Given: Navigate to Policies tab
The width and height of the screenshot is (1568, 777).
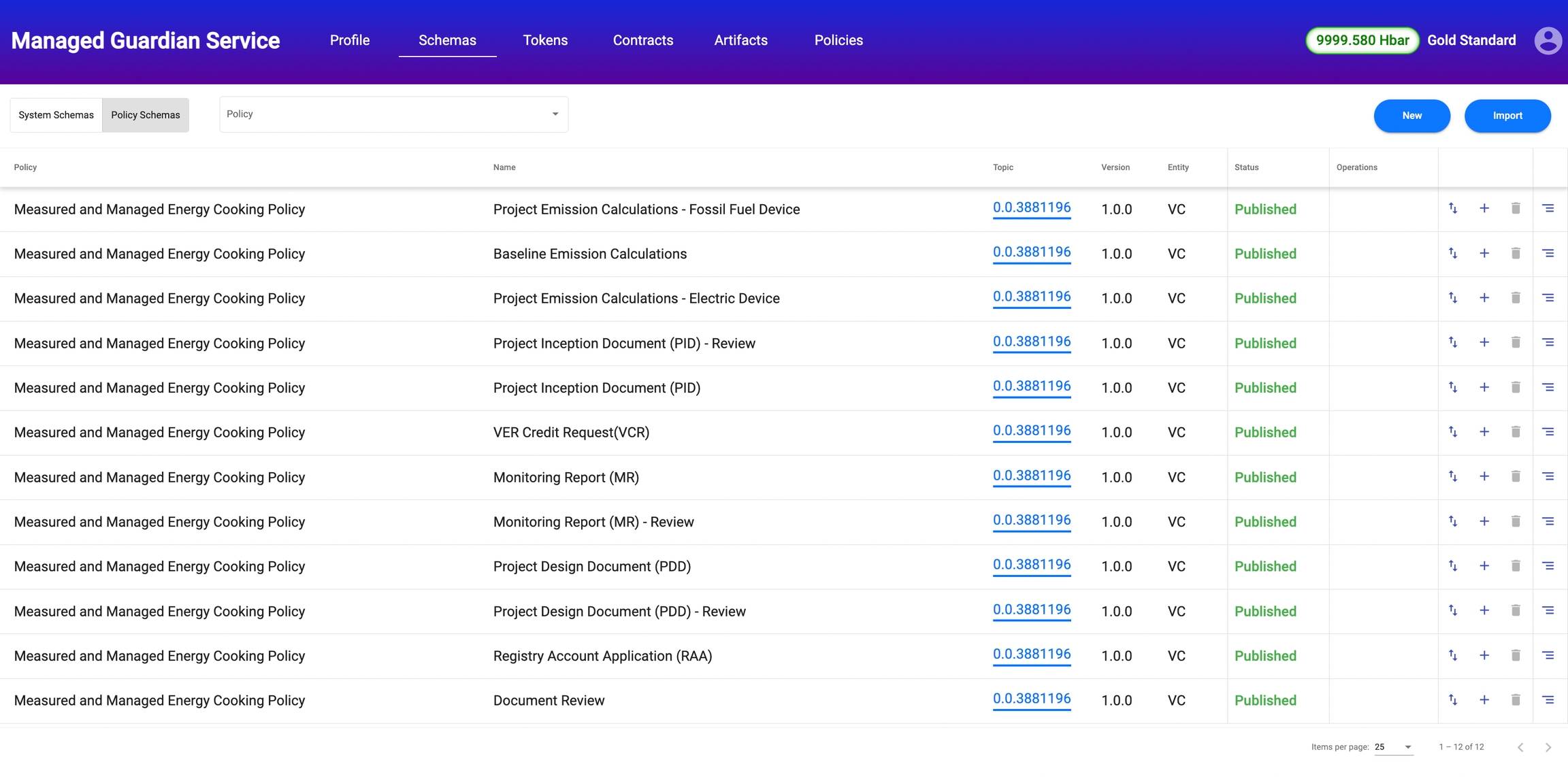Looking at the screenshot, I should click(838, 40).
